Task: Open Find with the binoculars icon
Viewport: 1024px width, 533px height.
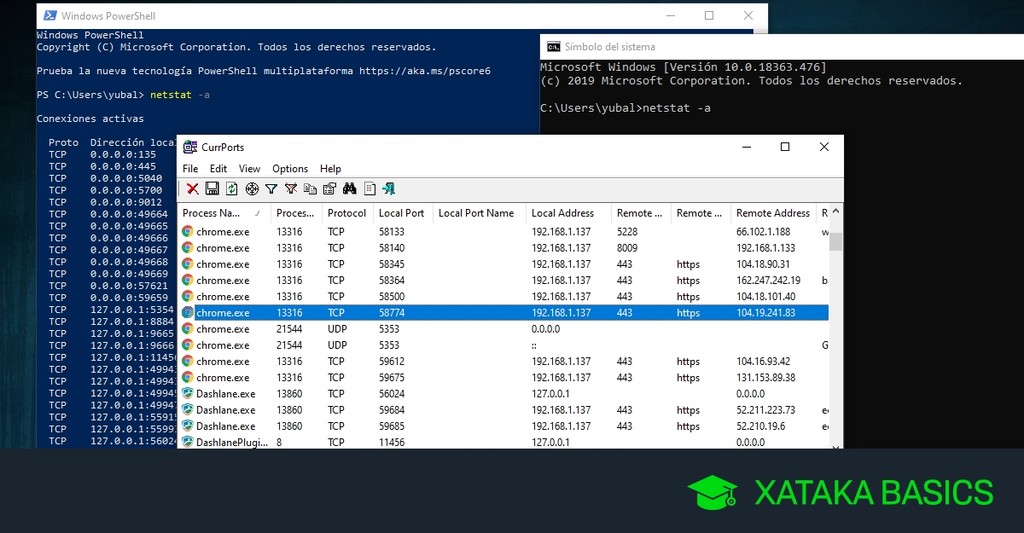Action: tap(349, 189)
